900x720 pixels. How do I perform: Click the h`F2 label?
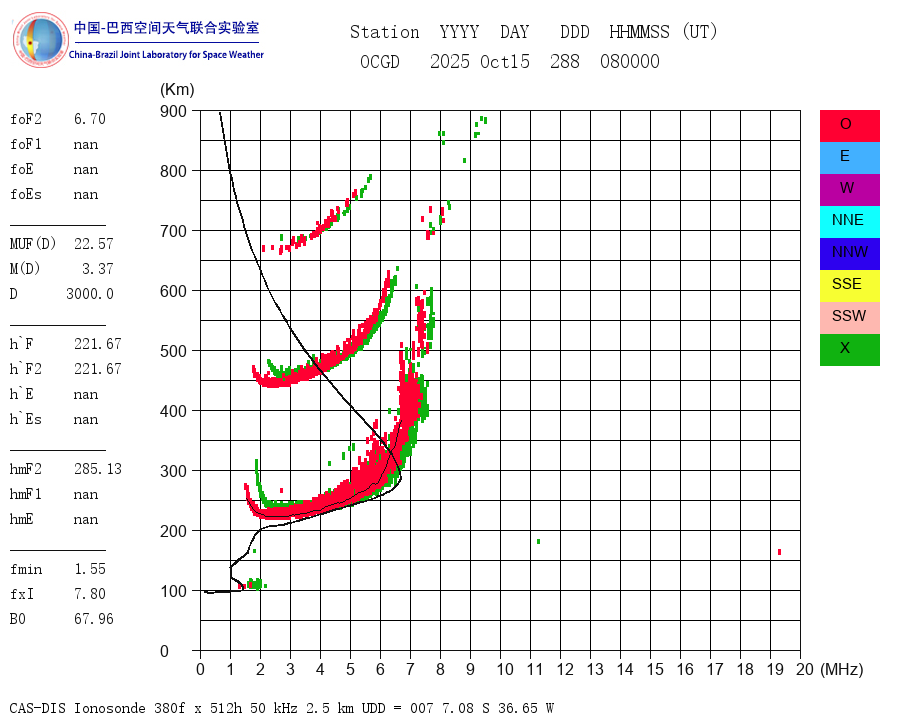point(25,369)
